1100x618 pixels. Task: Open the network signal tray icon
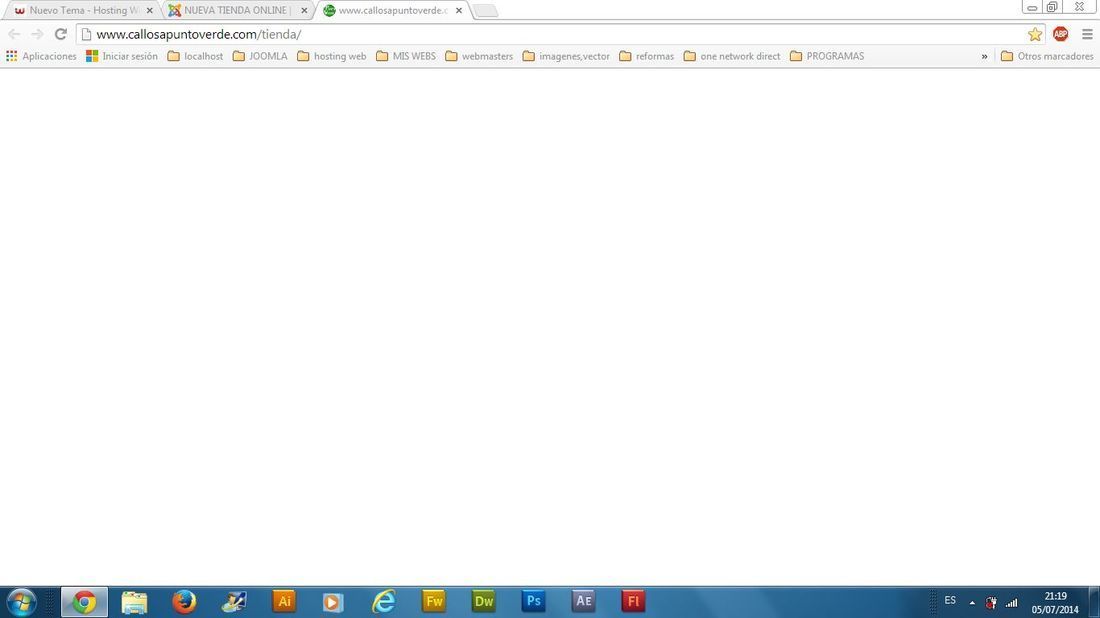(x=1012, y=603)
